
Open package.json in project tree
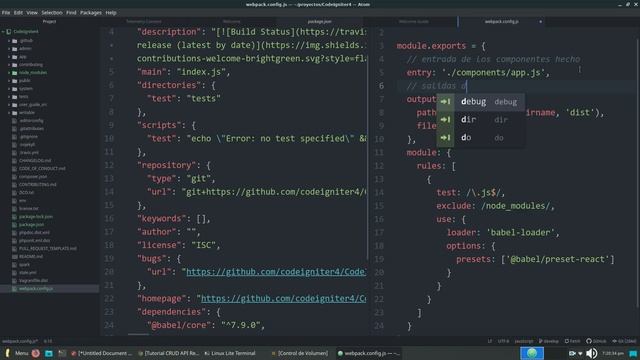[x=31, y=224]
